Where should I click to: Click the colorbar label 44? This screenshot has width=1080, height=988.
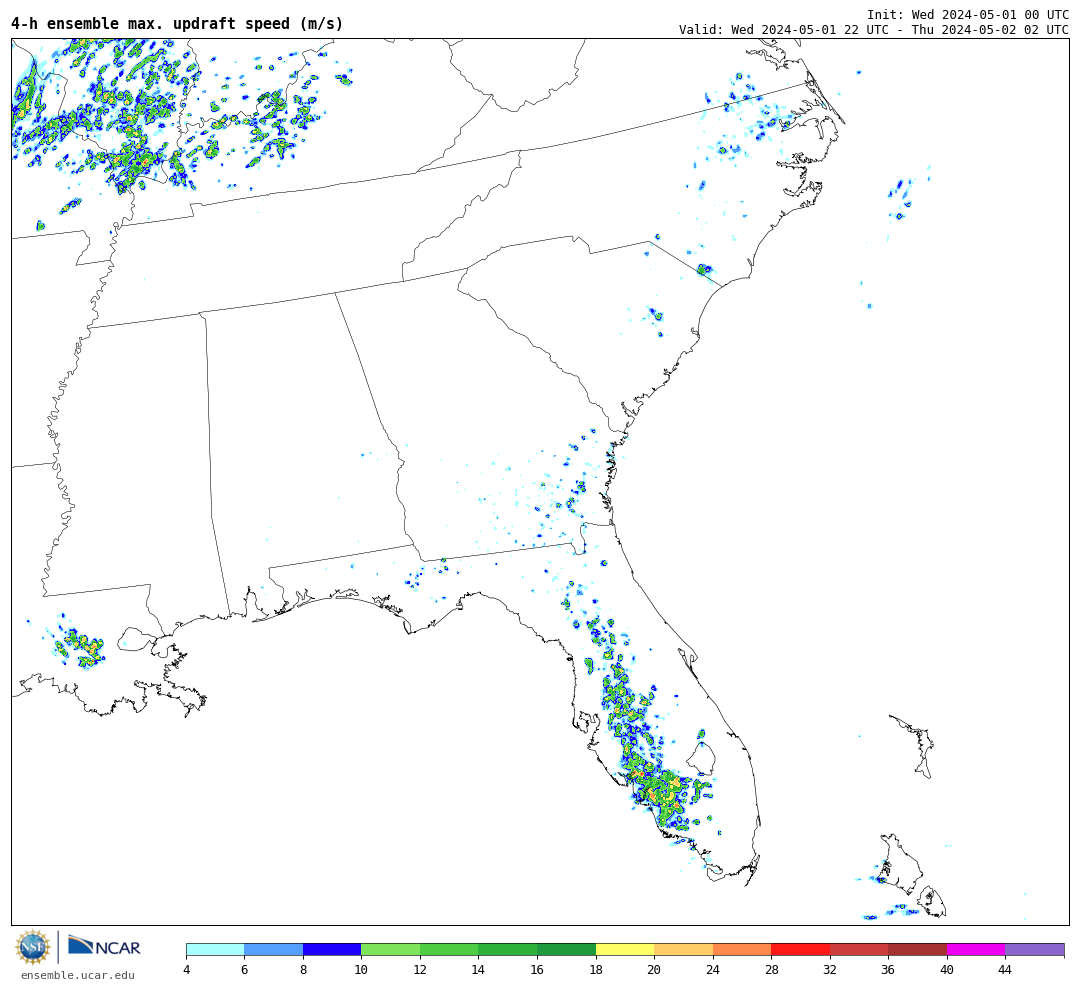click(x=1006, y=970)
